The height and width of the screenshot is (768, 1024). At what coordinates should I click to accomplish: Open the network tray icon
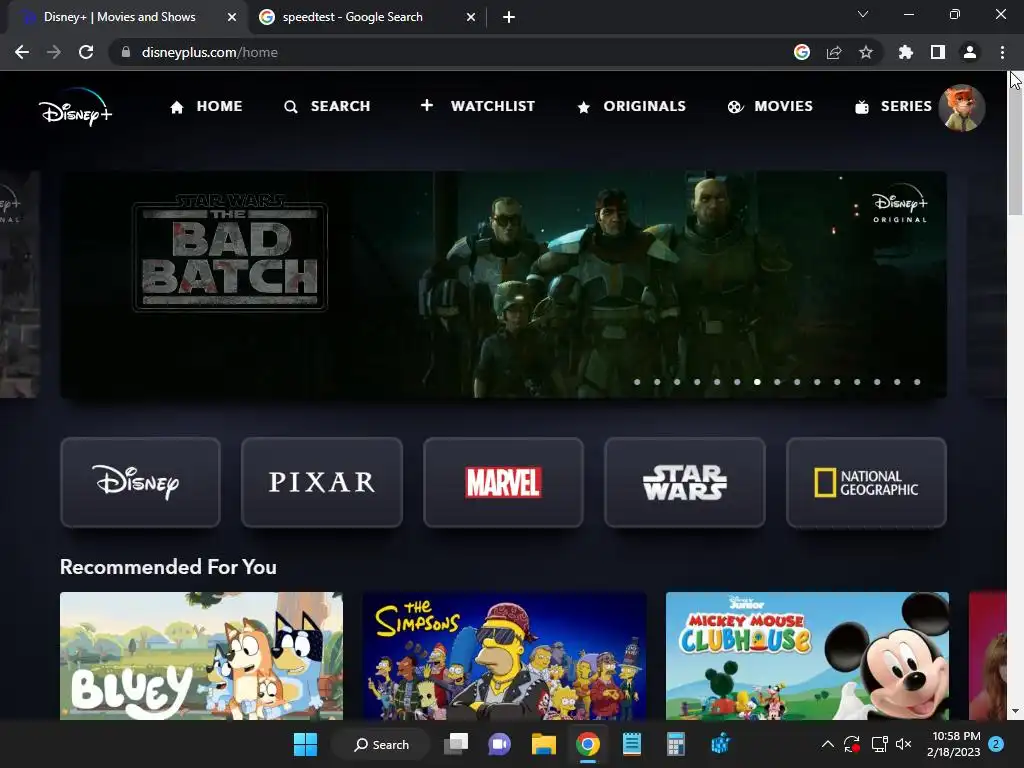[x=879, y=744]
